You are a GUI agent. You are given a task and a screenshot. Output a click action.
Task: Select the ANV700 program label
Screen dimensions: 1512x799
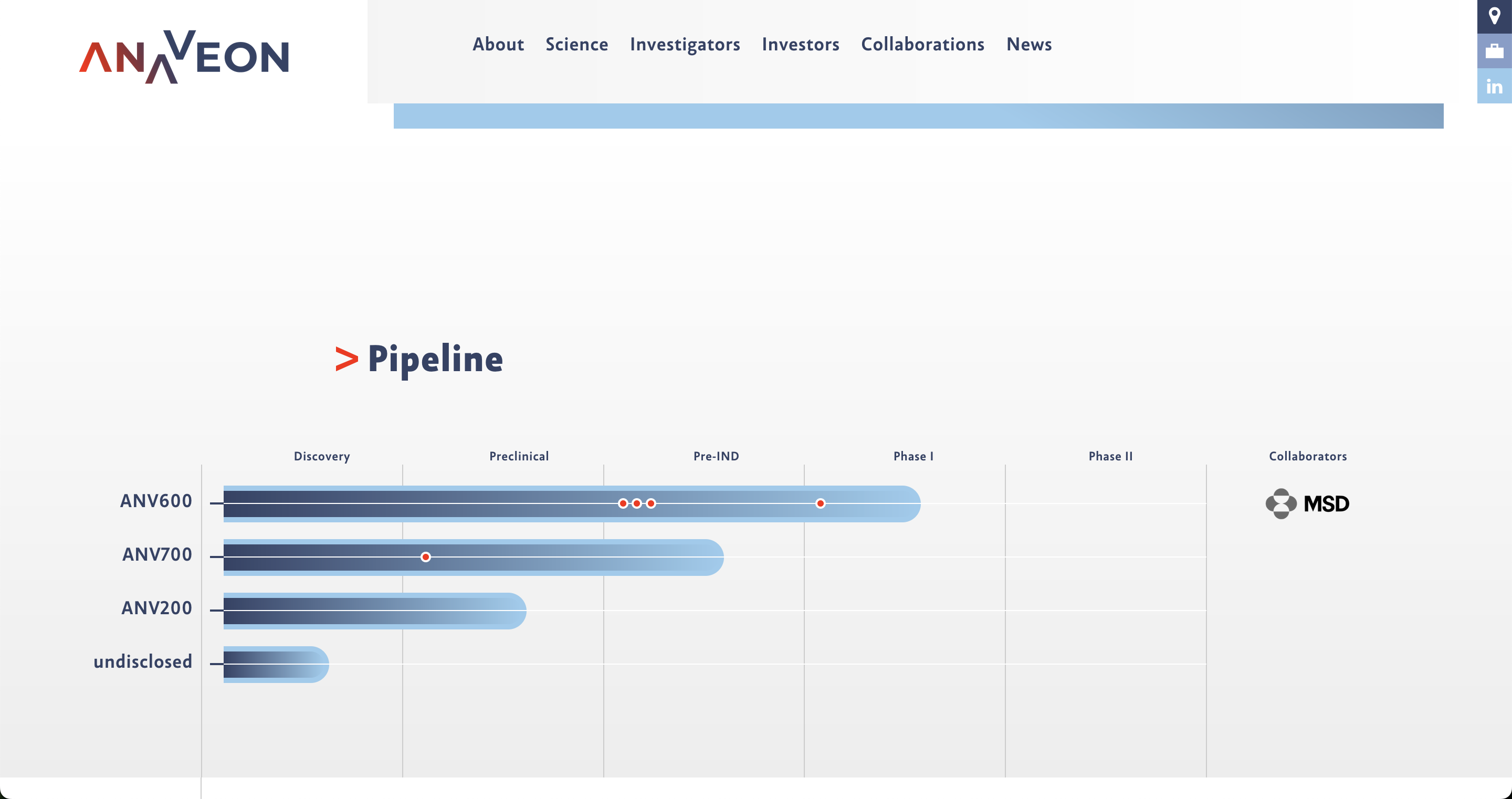tap(157, 554)
